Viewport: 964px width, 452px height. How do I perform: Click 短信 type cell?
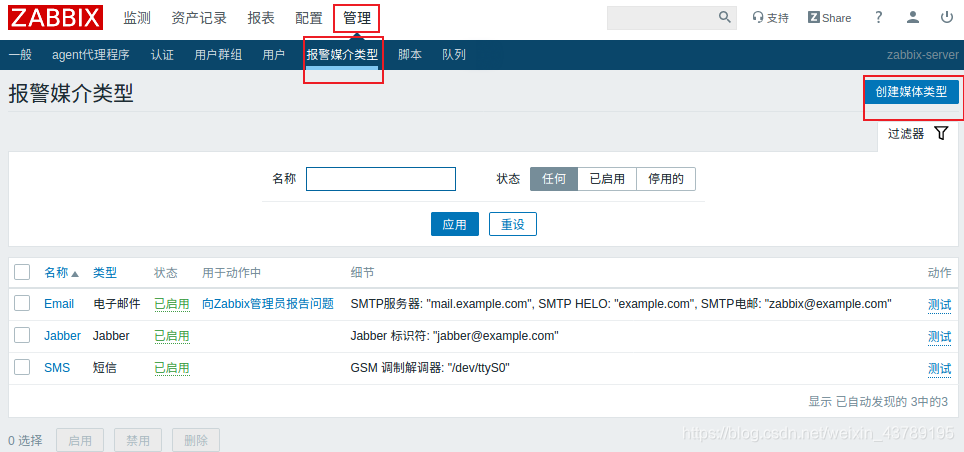105,368
